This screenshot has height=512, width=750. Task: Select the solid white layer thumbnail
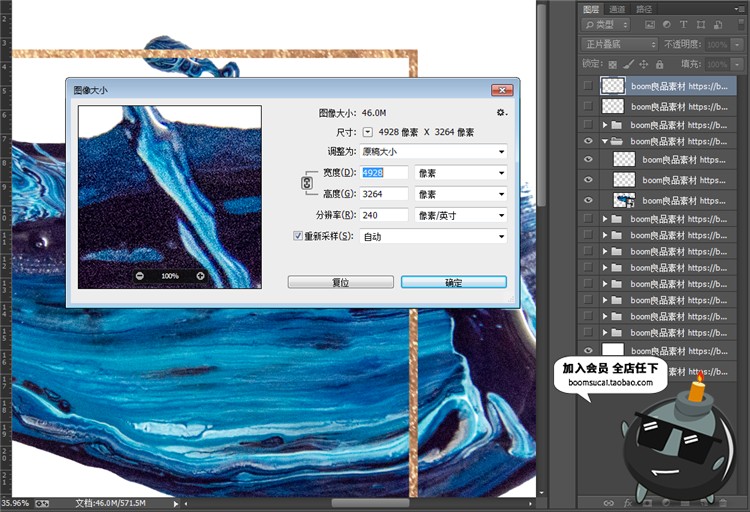[613, 350]
